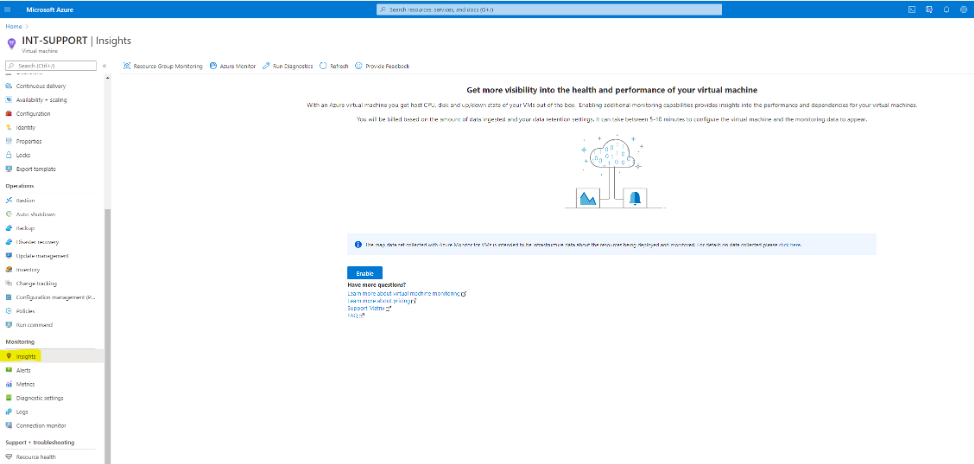Open Azure Monitor from toolbar
This screenshot has height=464, width=974.
point(233,66)
